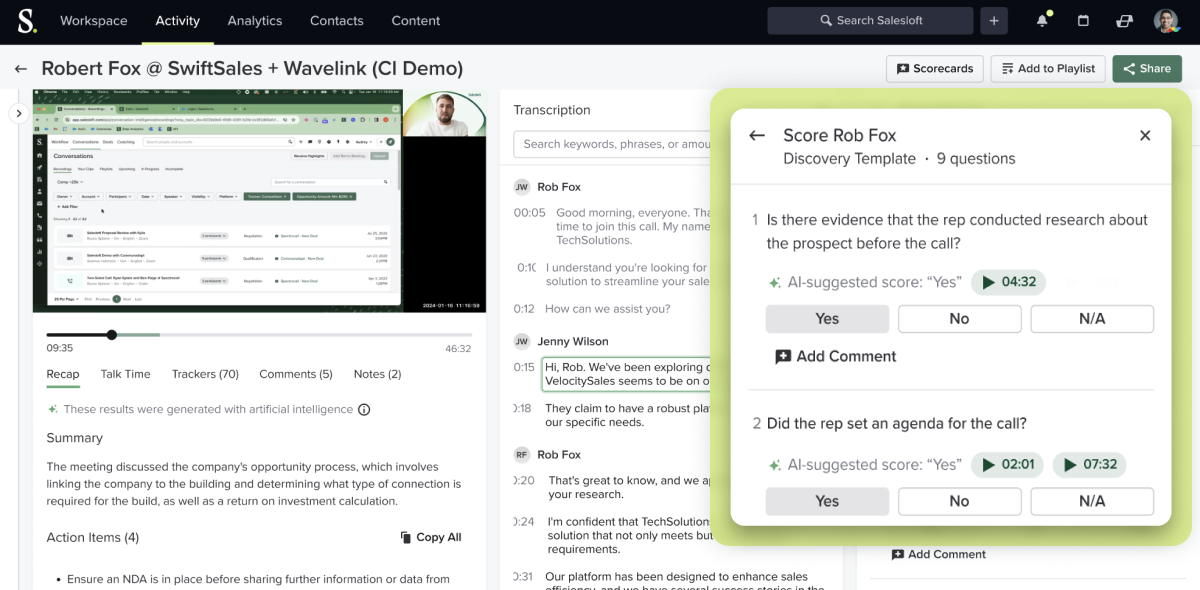
Task: Select Yes for question 1
Action: pyautogui.click(x=827, y=319)
